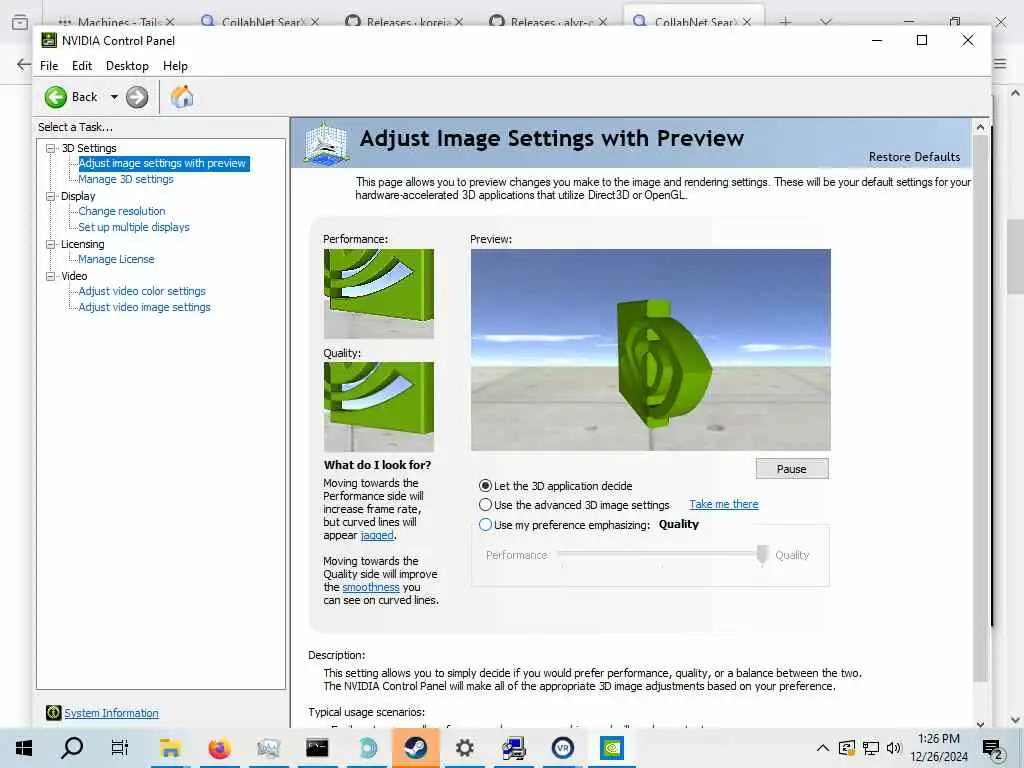
Task: Select Manage License task
Action: pos(116,259)
